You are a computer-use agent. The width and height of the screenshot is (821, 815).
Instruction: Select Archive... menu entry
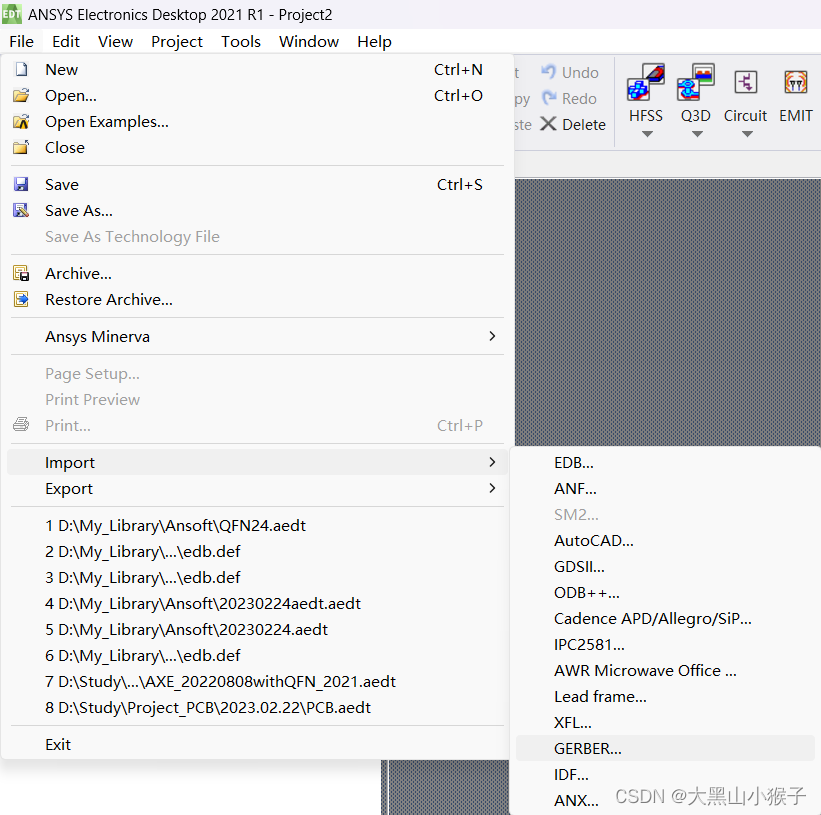[257, 273]
